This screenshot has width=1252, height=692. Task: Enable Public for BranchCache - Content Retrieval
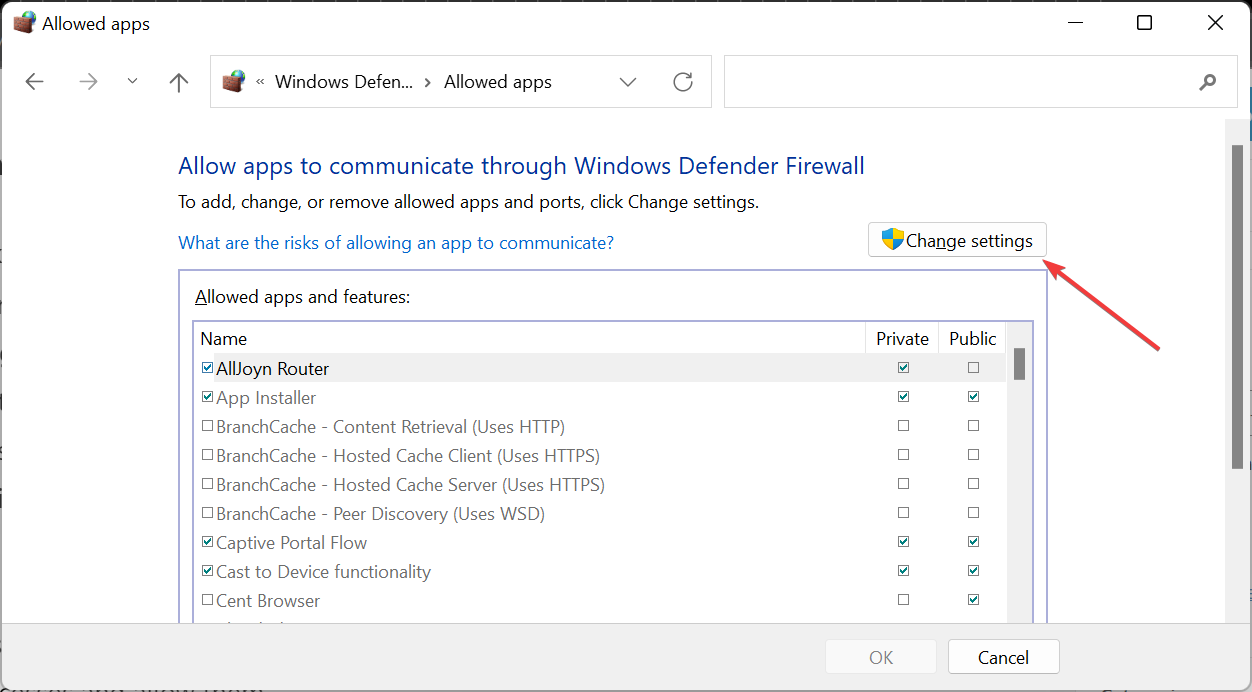click(x=973, y=426)
